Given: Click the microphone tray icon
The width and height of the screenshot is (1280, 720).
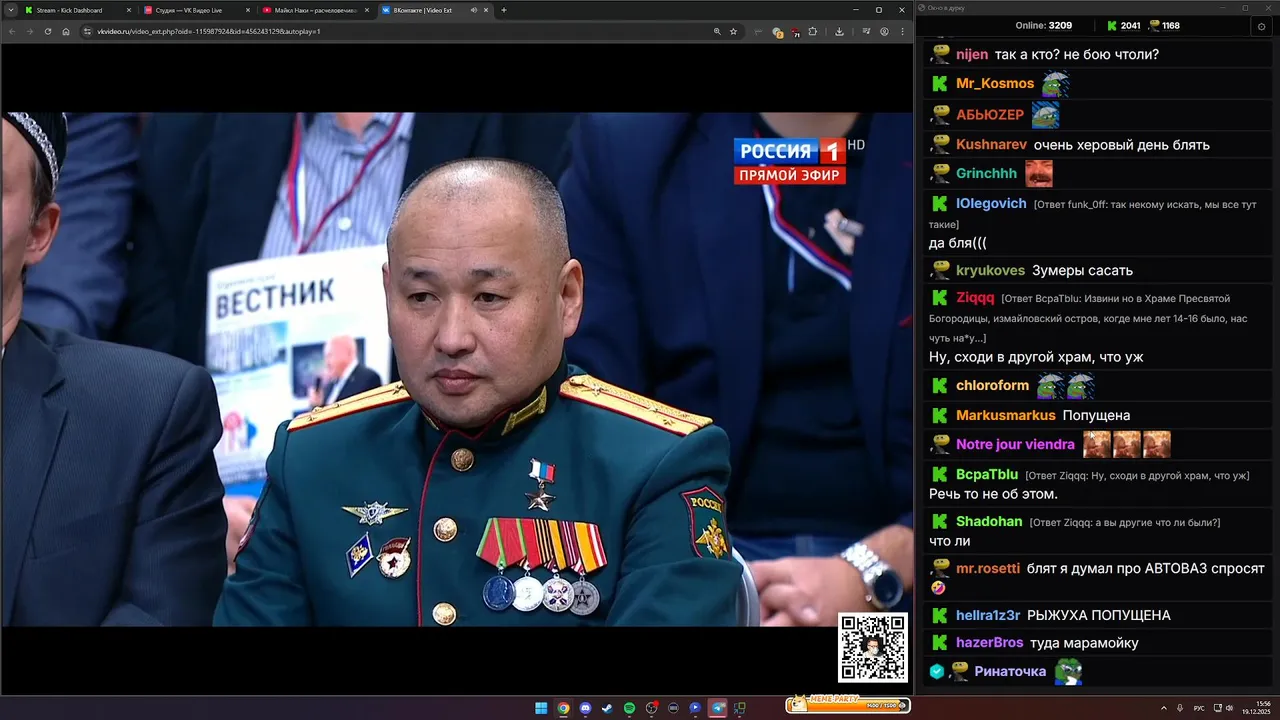Looking at the screenshot, I should click(1181, 708).
